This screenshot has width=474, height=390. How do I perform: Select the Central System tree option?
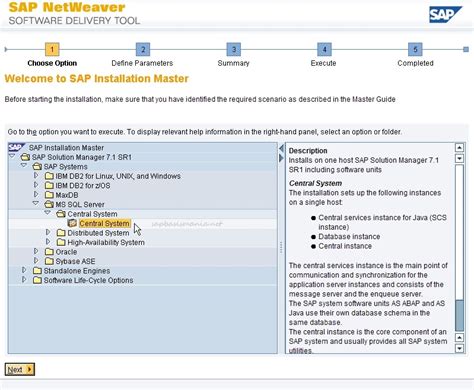[x=104, y=223]
